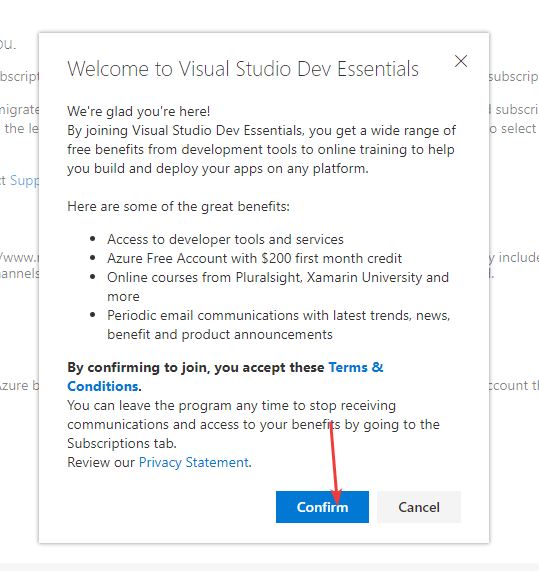Click the 'Periodic email communications' bullet
Image resolution: width=539 pixels, height=571 pixels.
point(279,325)
